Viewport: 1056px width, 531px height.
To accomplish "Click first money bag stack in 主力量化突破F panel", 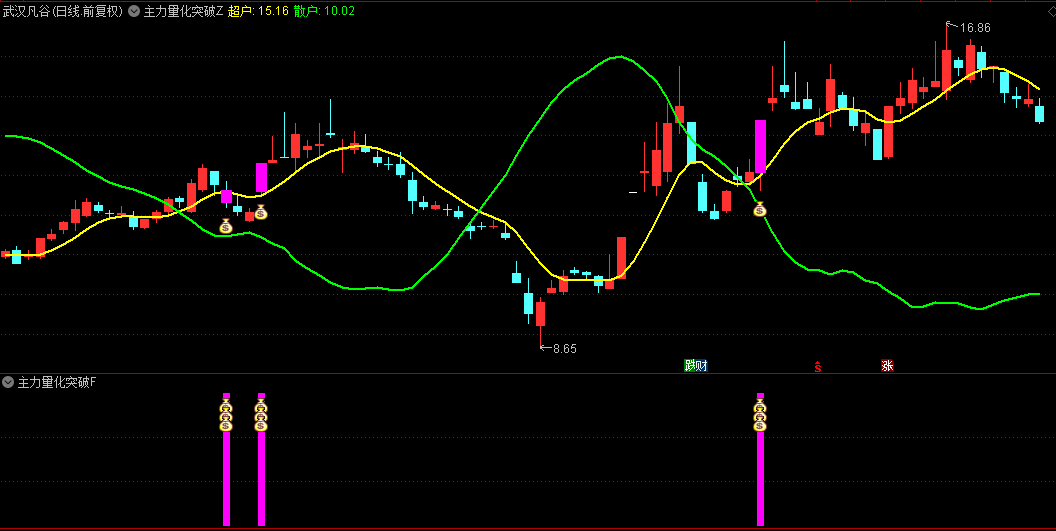I will pos(226,415).
